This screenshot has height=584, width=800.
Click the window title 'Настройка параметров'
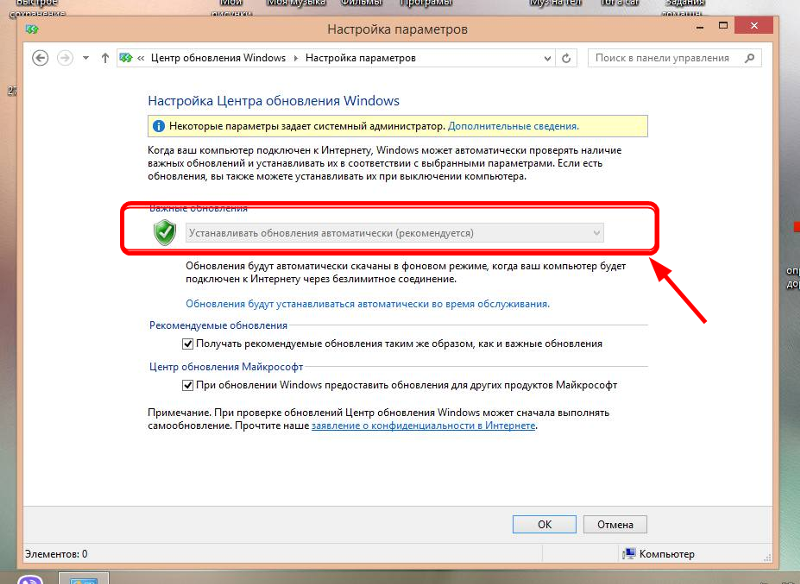(x=397, y=30)
